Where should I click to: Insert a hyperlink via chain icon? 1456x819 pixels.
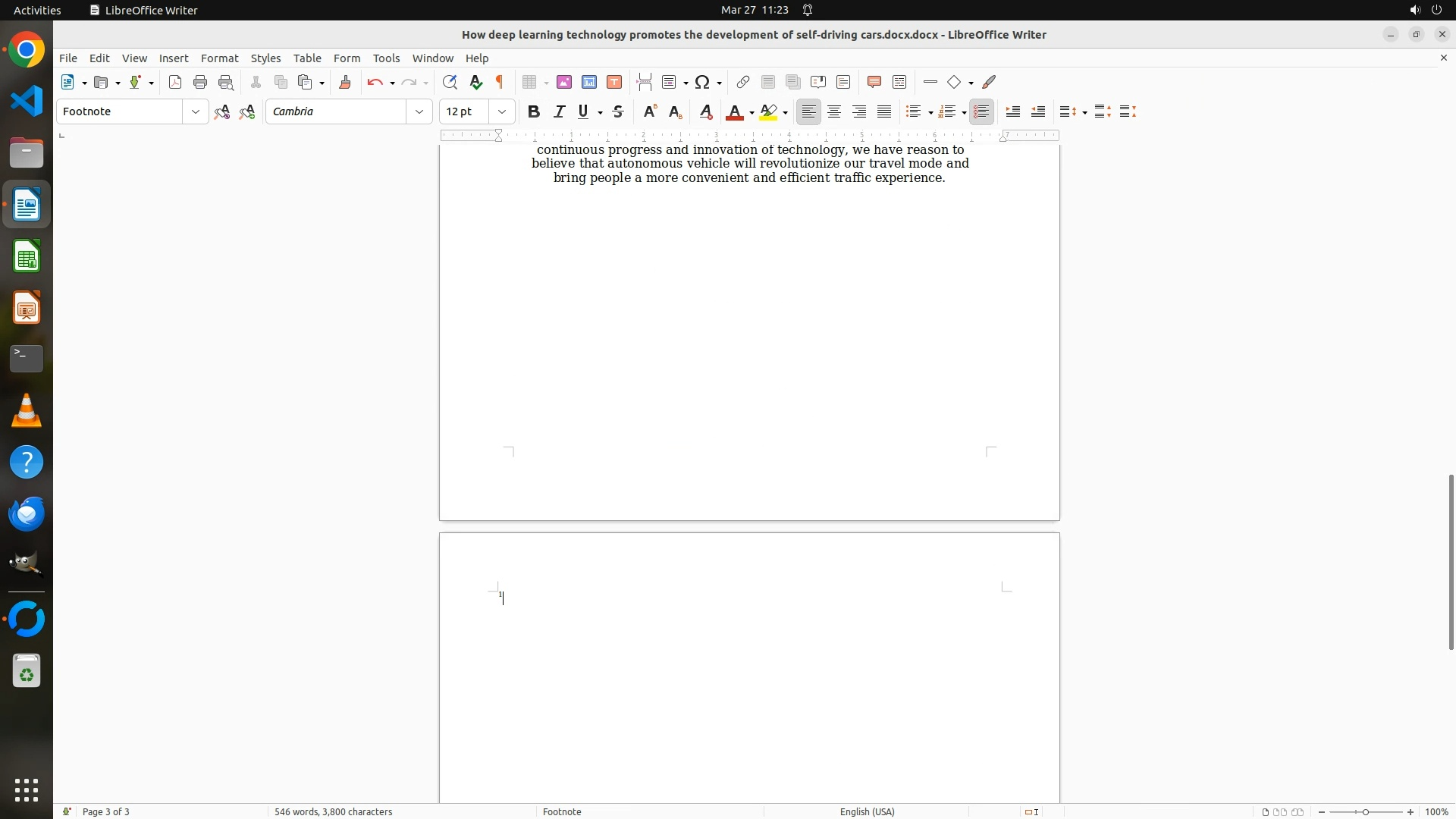743,83
